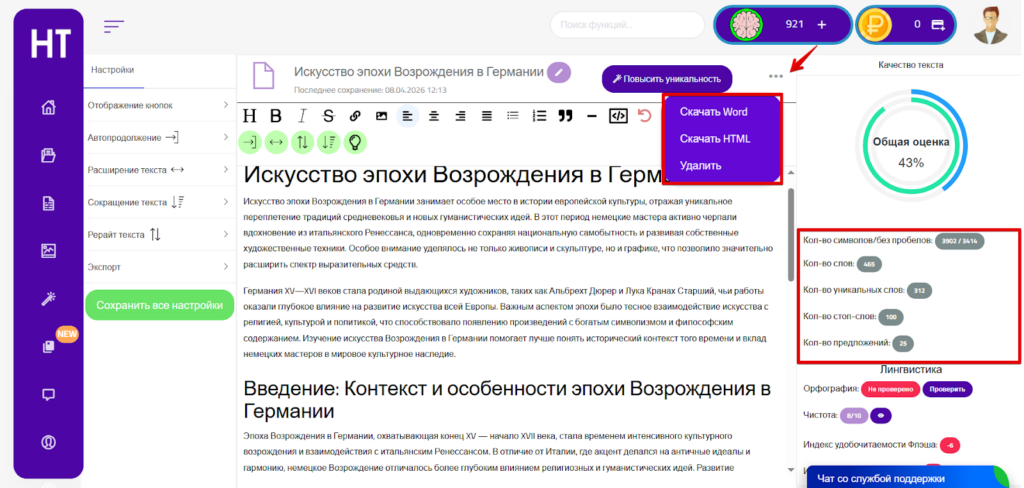
Task: Go to home in left sidebar
Action: 48,108
